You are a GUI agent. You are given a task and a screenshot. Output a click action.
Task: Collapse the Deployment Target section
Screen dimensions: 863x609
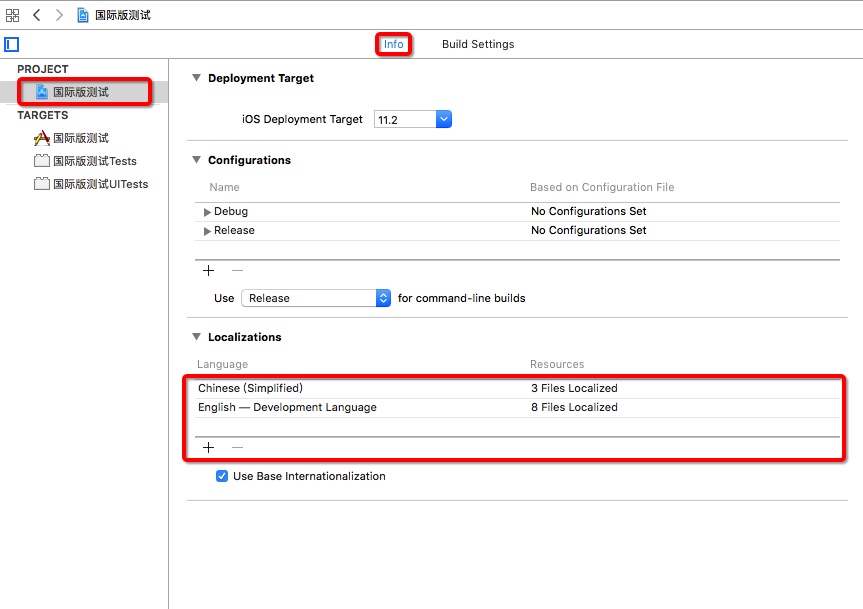pos(196,78)
